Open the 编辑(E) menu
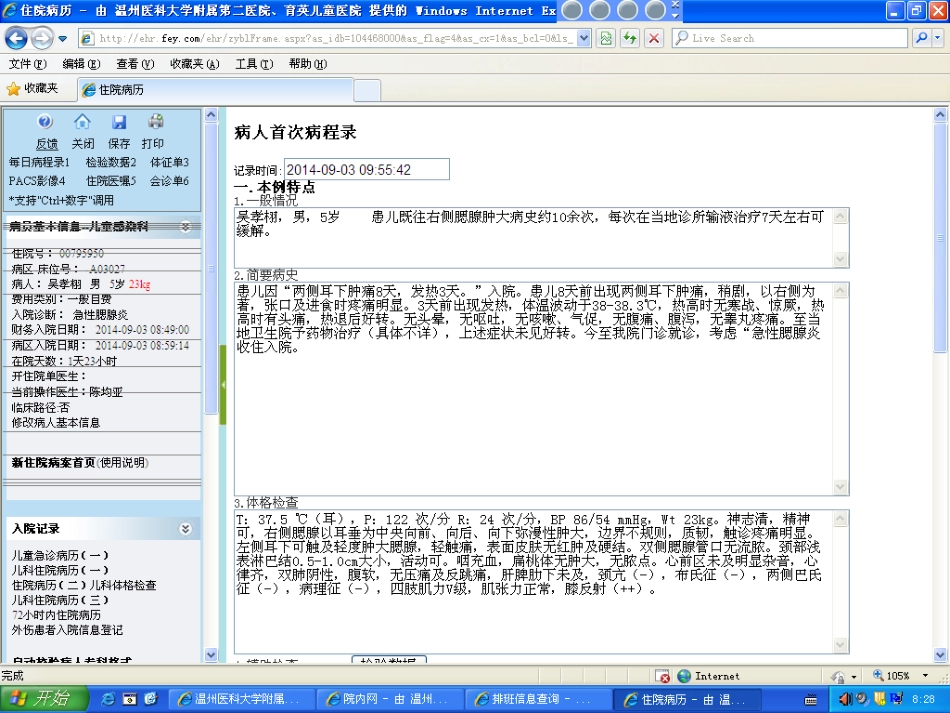The image size is (950, 713). [81, 64]
